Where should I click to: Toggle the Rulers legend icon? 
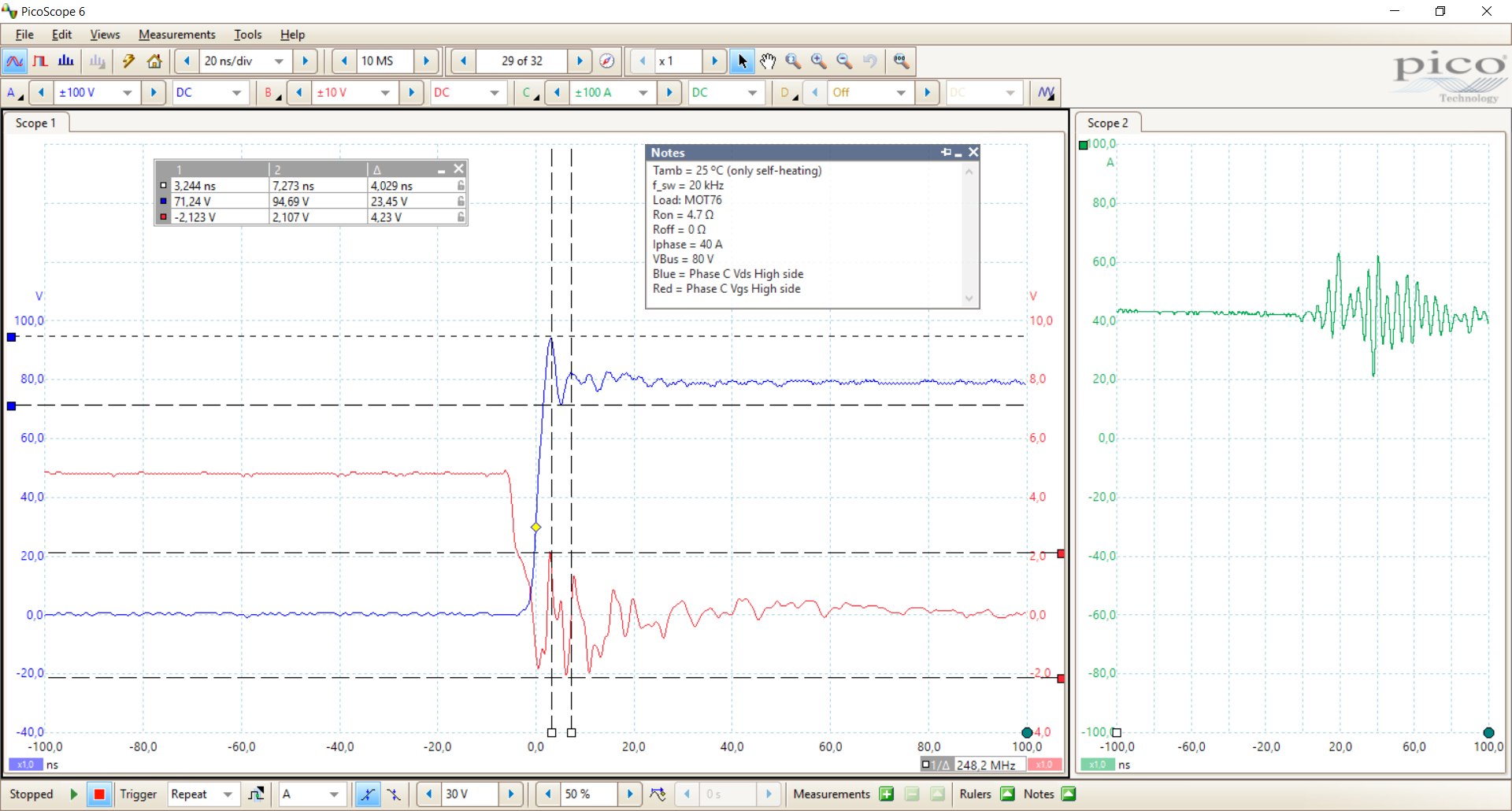point(1007,794)
